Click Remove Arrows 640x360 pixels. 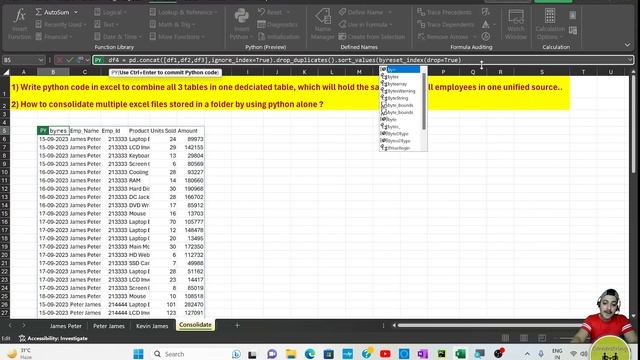[442, 37]
